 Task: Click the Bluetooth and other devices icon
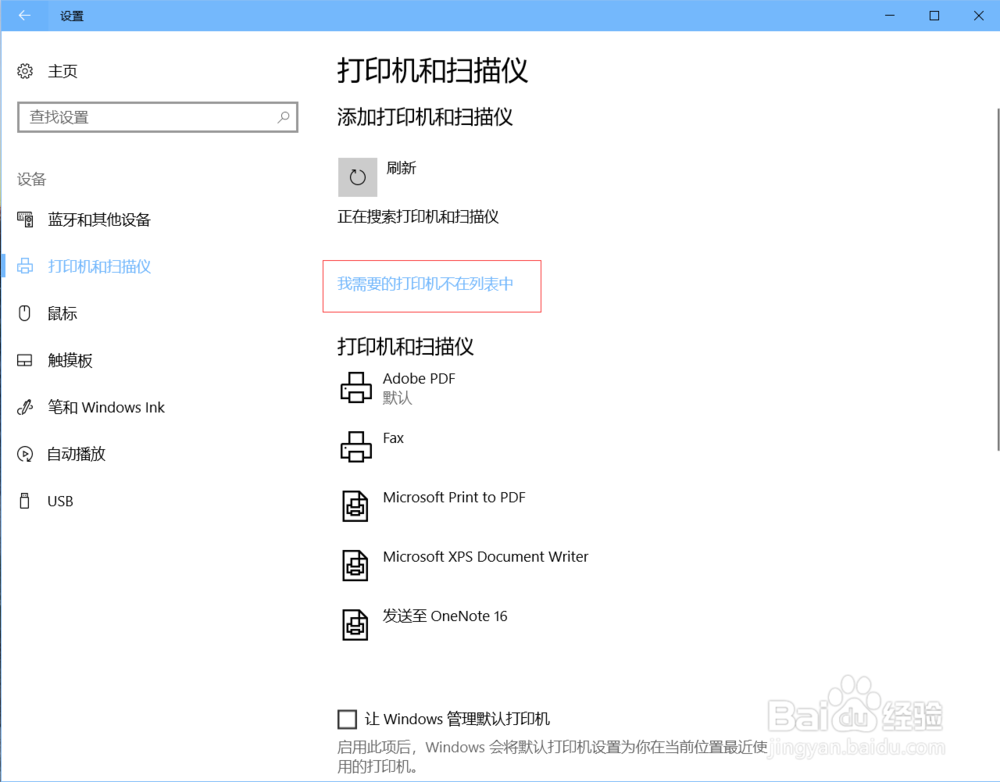pyautogui.click(x=25, y=220)
